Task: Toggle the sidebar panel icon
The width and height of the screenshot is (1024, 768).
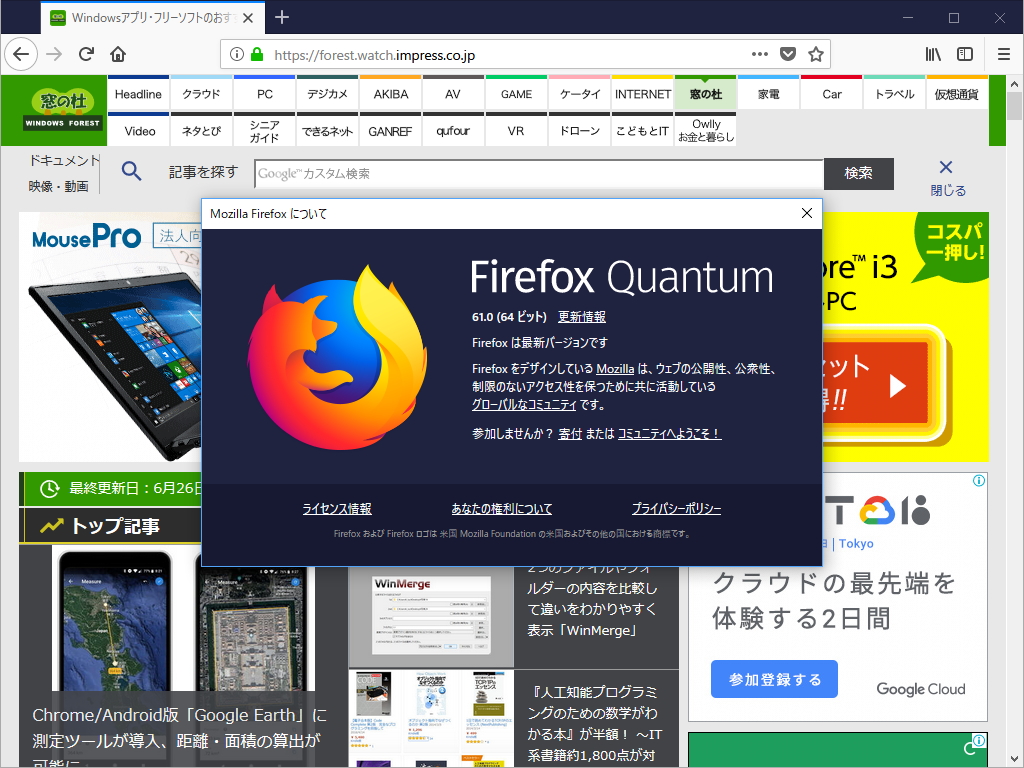Action: (x=965, y=54)
